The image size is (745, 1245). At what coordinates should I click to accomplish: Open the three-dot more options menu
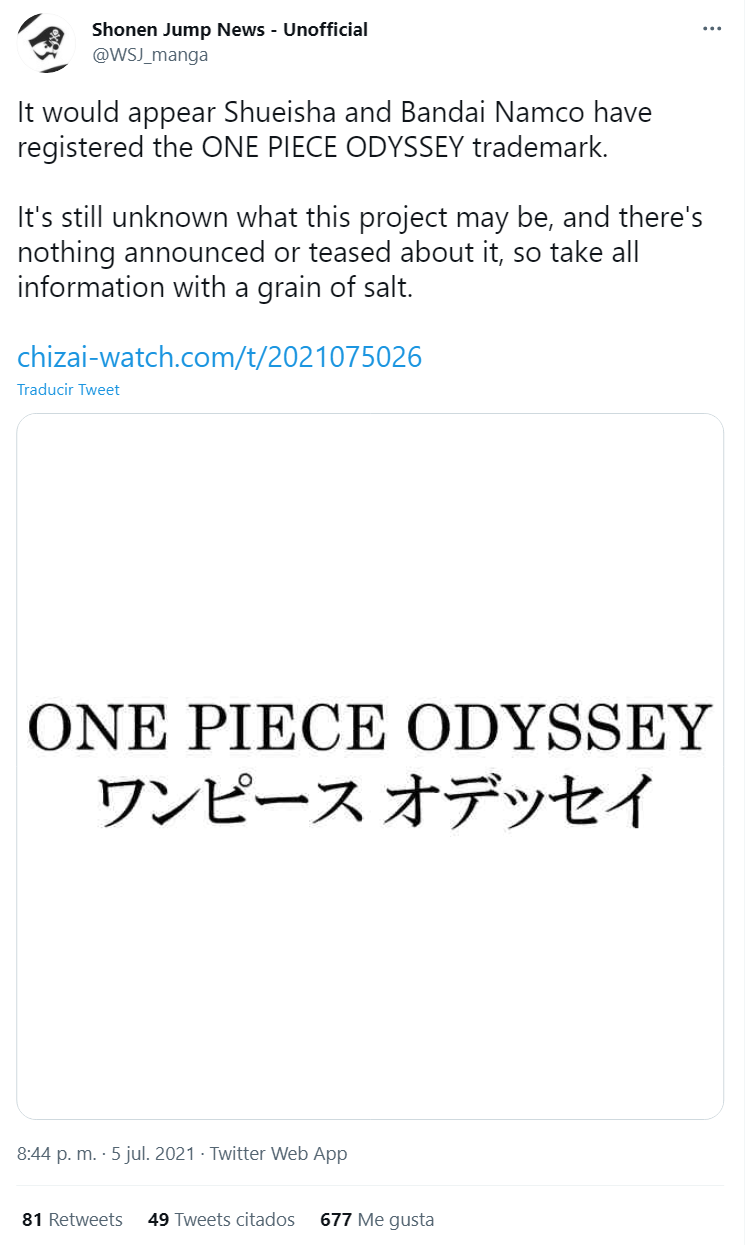coord(712,29)
